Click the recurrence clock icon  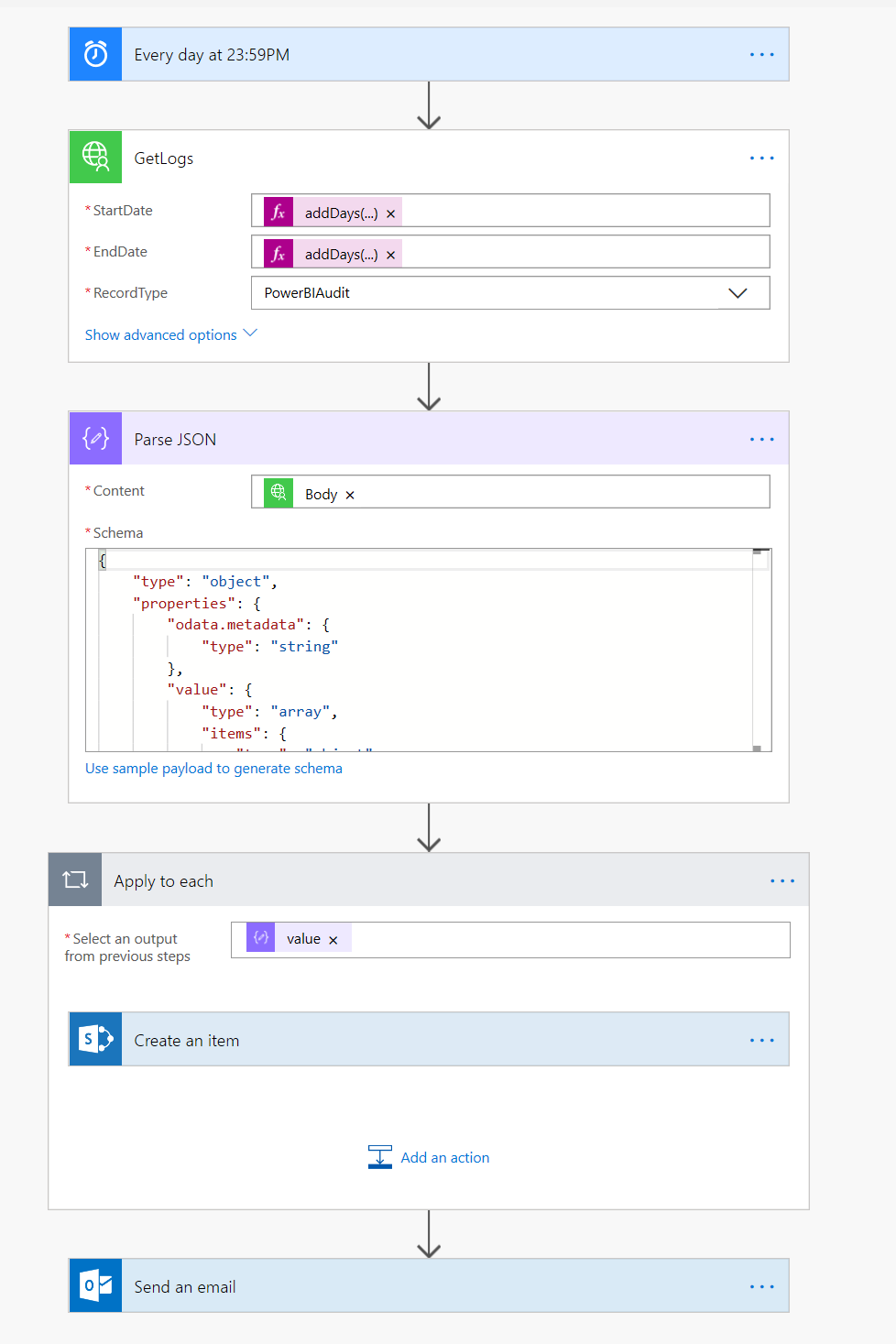(x=95, y=55)
